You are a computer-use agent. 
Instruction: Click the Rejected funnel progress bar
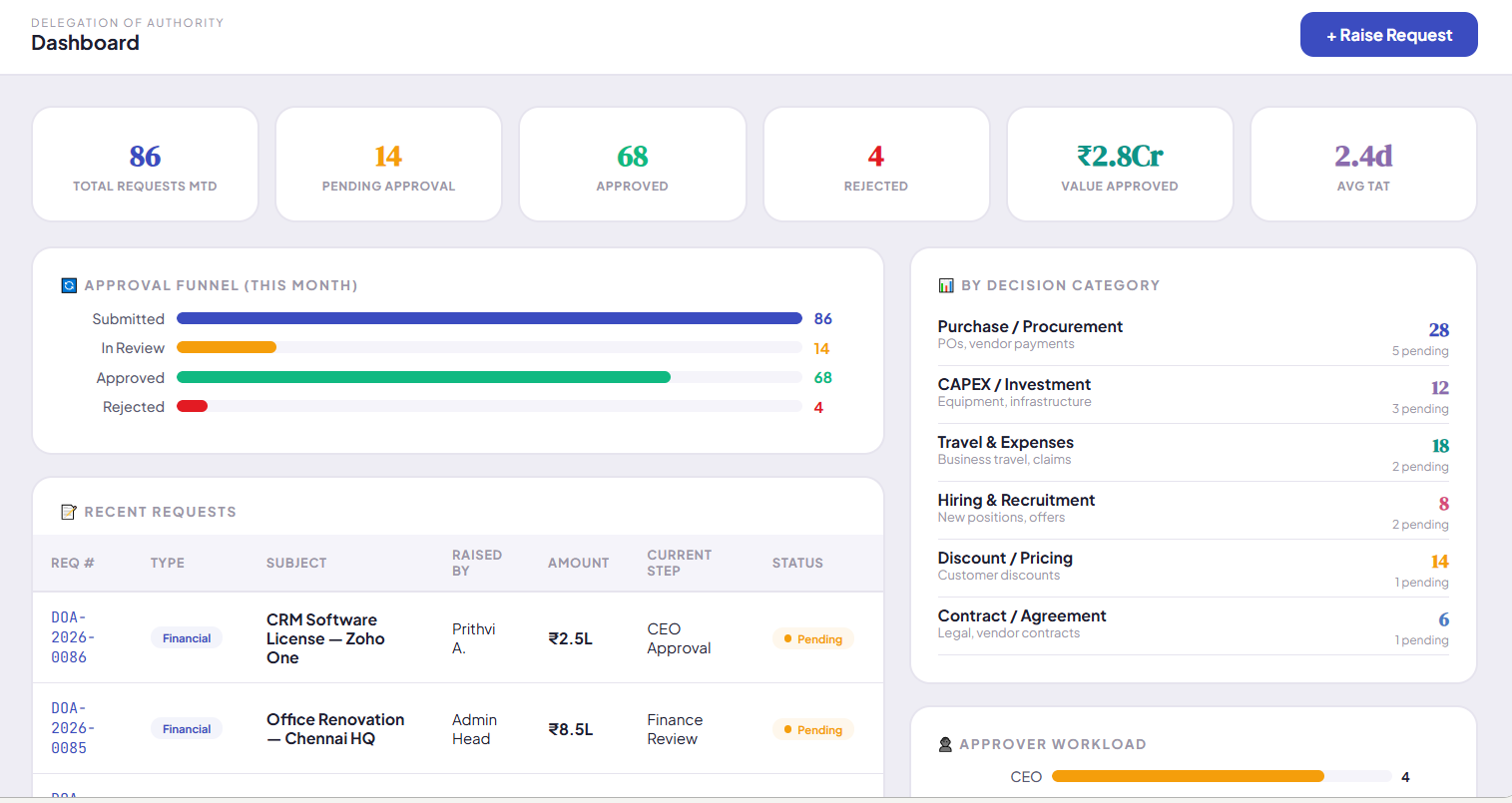[489, 407]
